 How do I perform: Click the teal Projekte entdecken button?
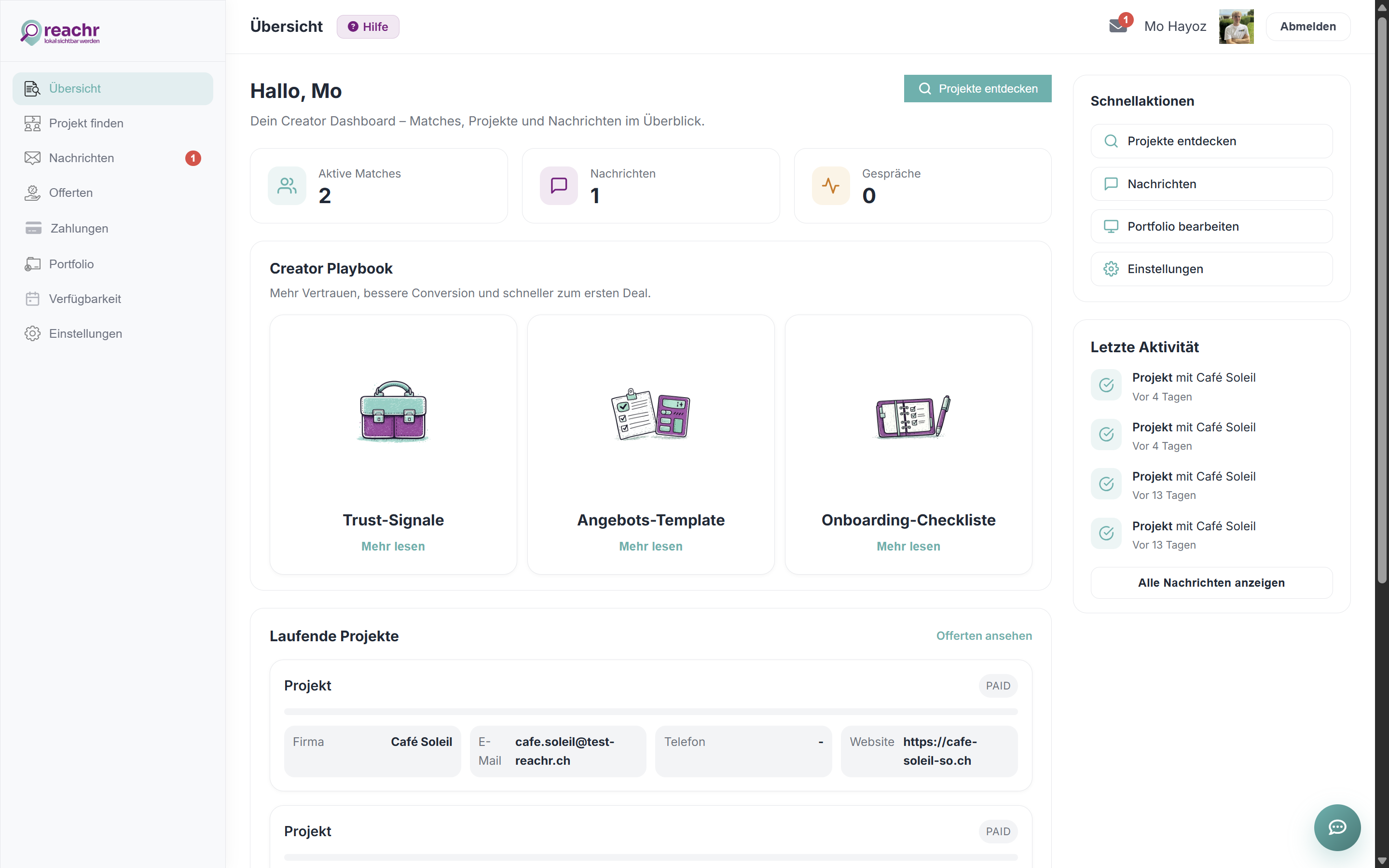point(977,88)
